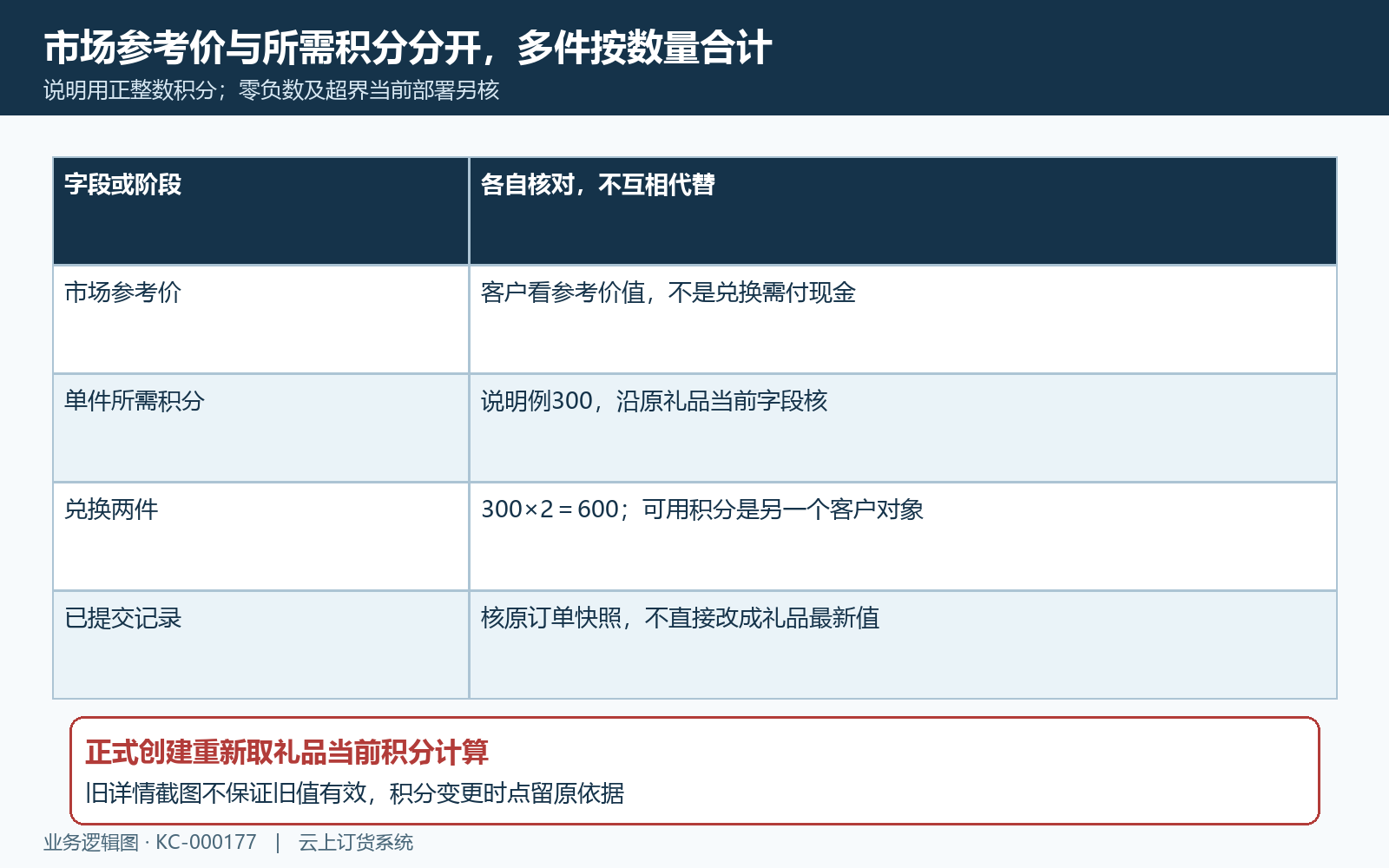Select note 旧详情截图不保证旧值有效，积分变更时点留原依据
The image size is (1389, 868).
pos(354,793)
